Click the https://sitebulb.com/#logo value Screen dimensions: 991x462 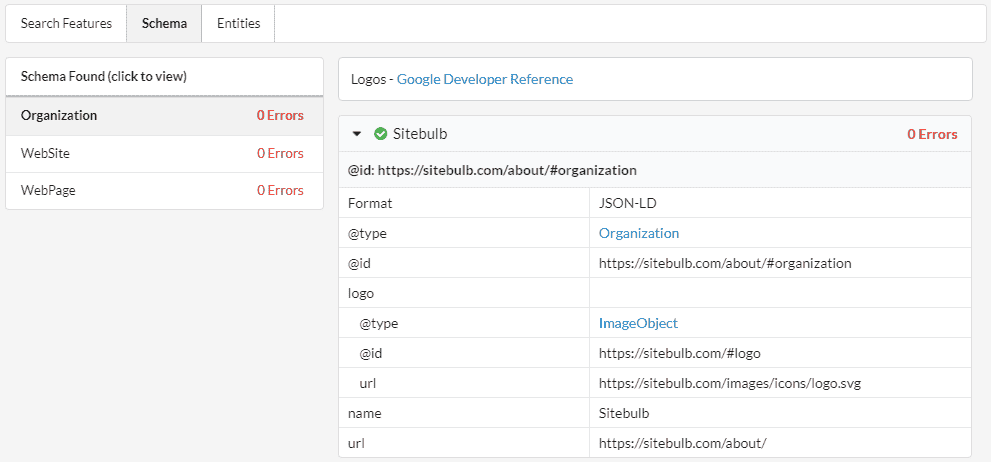click(x=679, y=353)
